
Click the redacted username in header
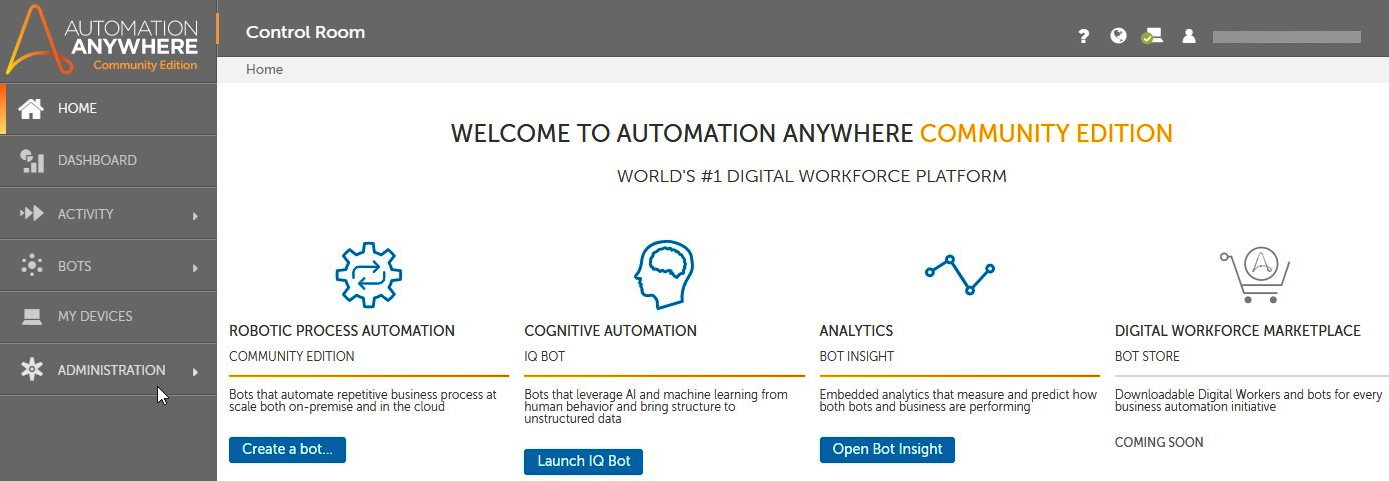[1287, 37]
